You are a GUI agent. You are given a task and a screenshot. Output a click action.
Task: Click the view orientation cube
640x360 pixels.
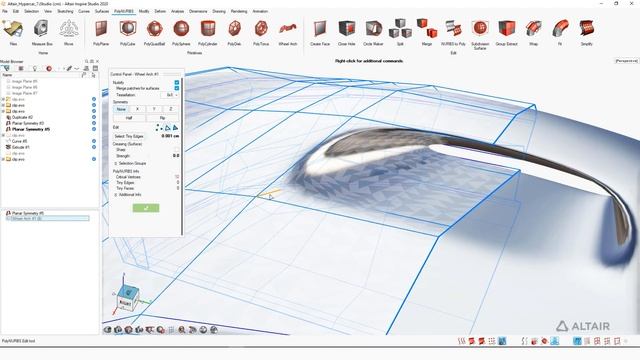tap(127, 297)
